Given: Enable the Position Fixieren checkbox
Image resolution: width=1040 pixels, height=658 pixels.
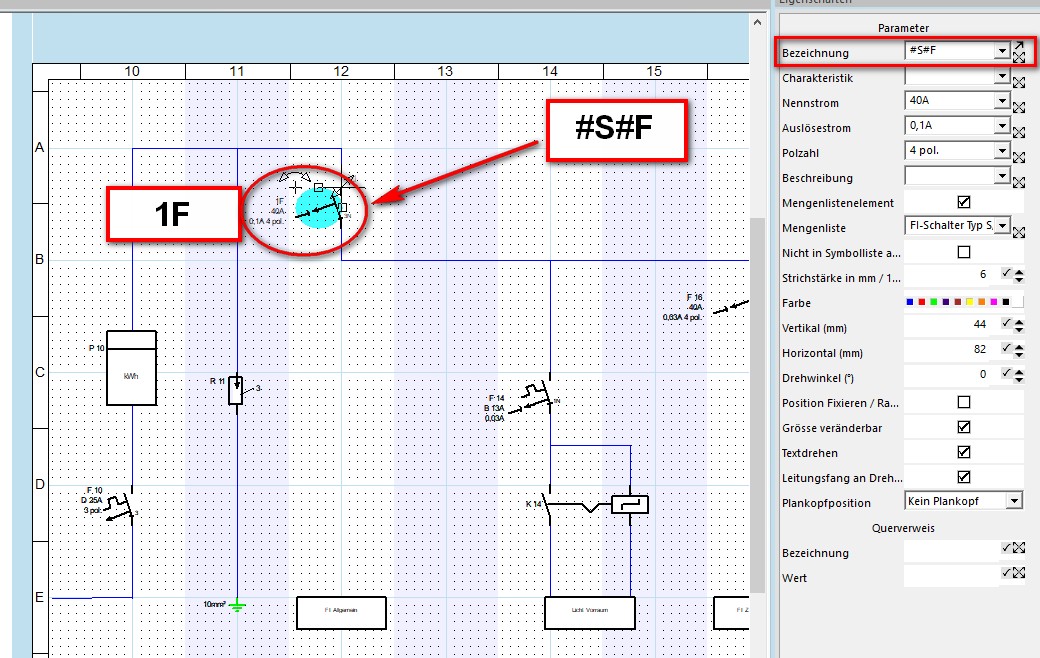Looking at the screenshot, I should tap(964, 403).
